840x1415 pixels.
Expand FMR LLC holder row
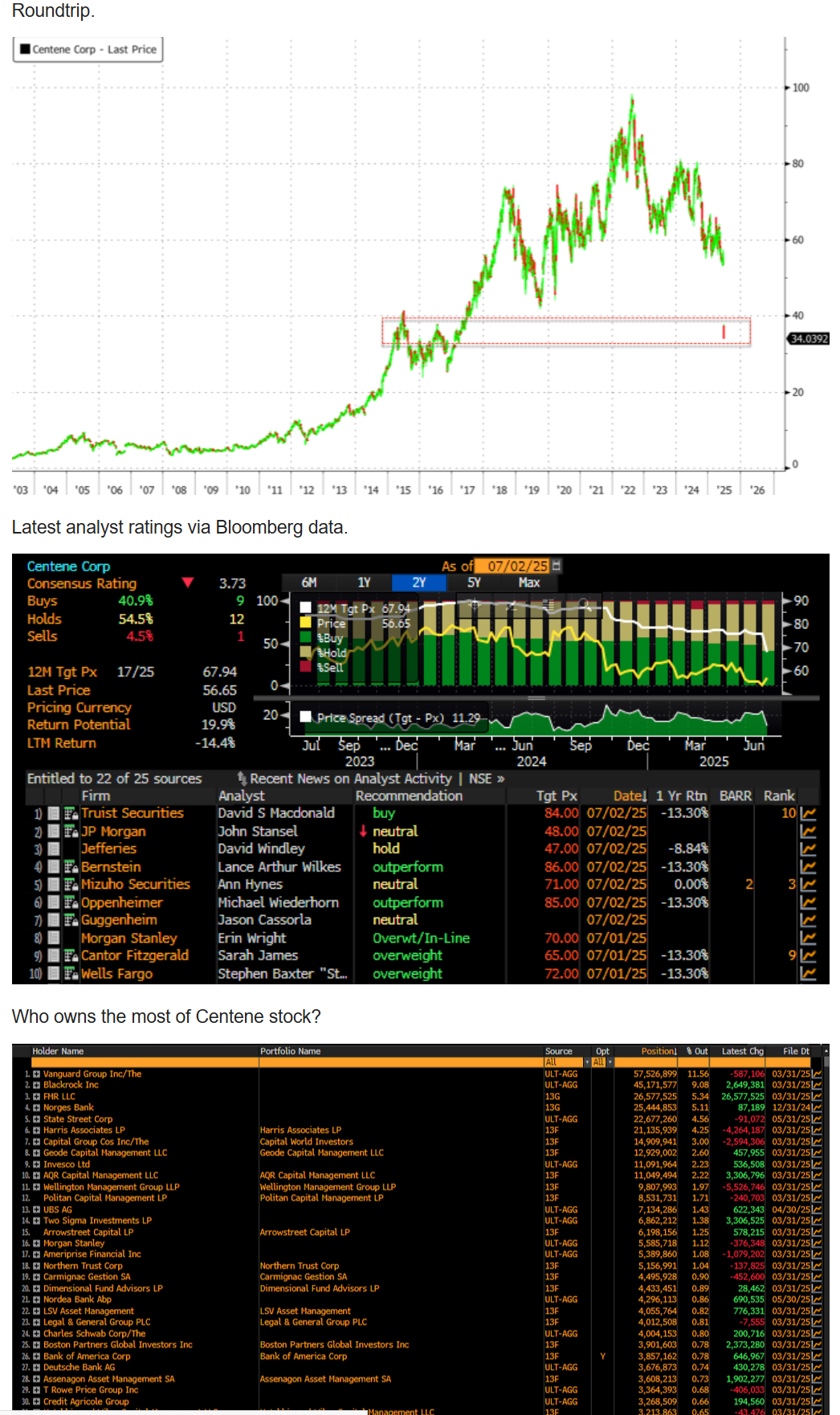point(36,1096)
